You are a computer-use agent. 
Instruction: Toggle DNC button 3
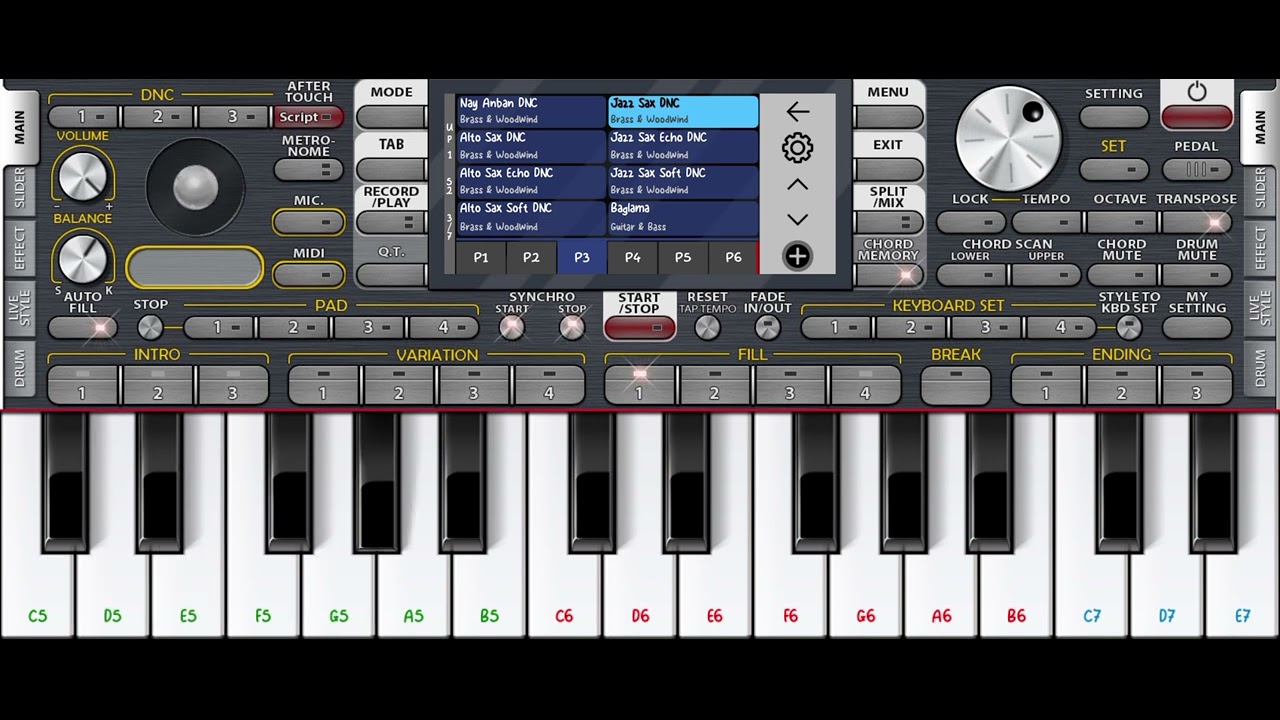pos(233,117)
